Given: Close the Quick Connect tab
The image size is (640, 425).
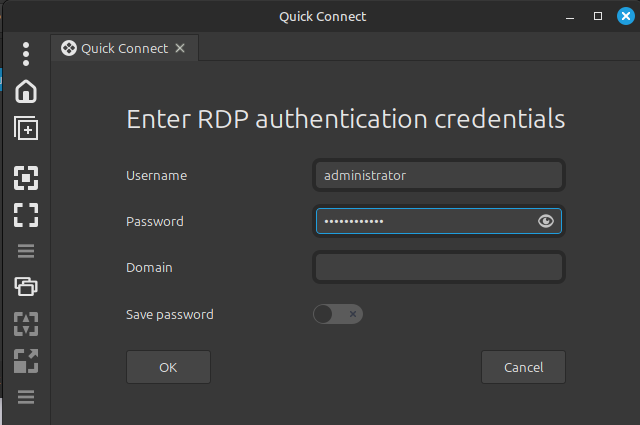Looking at the screenshot, I should (x=180, y=48).
